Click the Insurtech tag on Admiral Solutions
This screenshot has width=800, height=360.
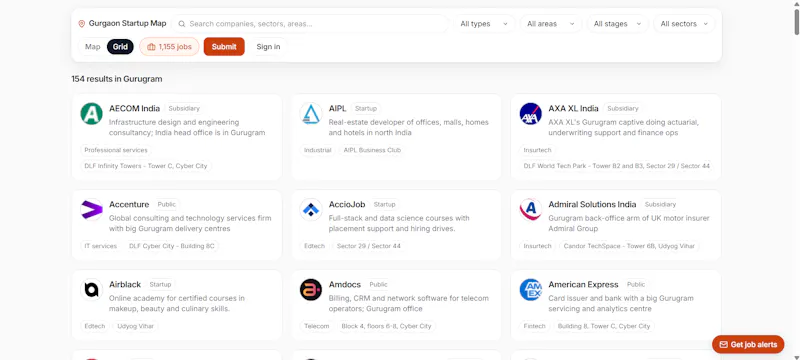point(537,246)
